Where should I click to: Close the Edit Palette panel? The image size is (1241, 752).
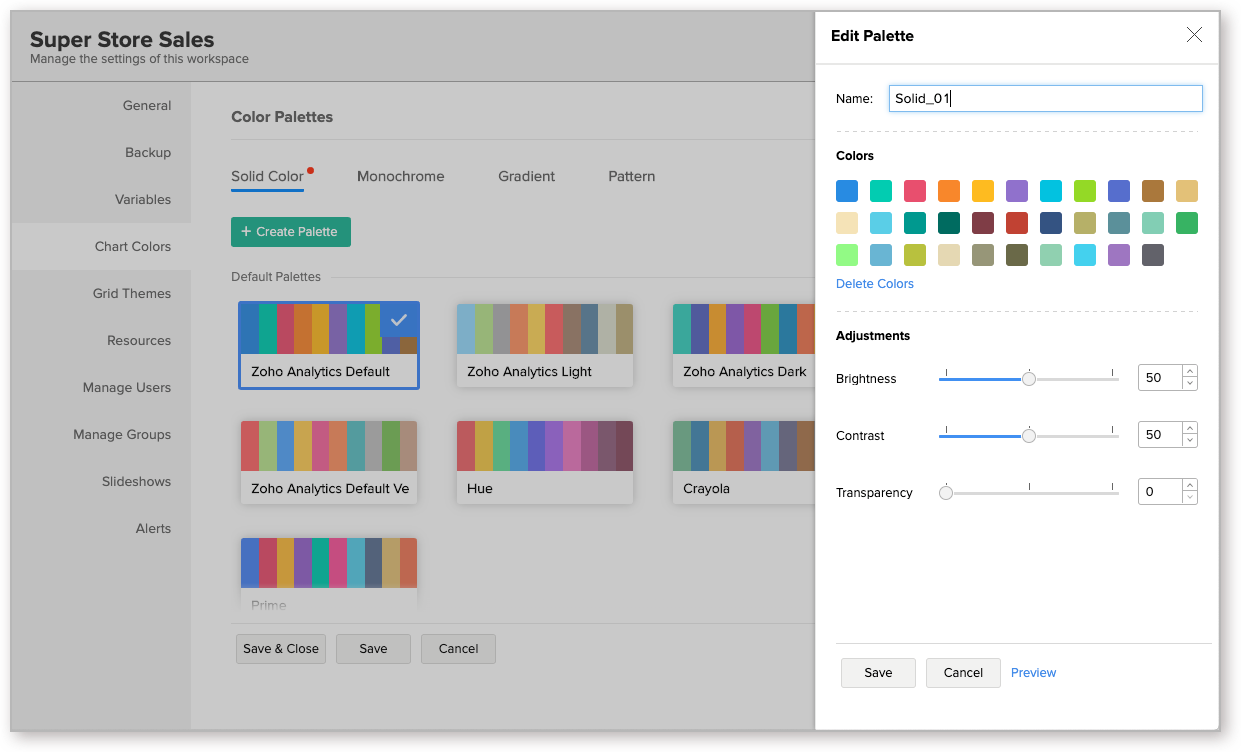point(1194,35)
